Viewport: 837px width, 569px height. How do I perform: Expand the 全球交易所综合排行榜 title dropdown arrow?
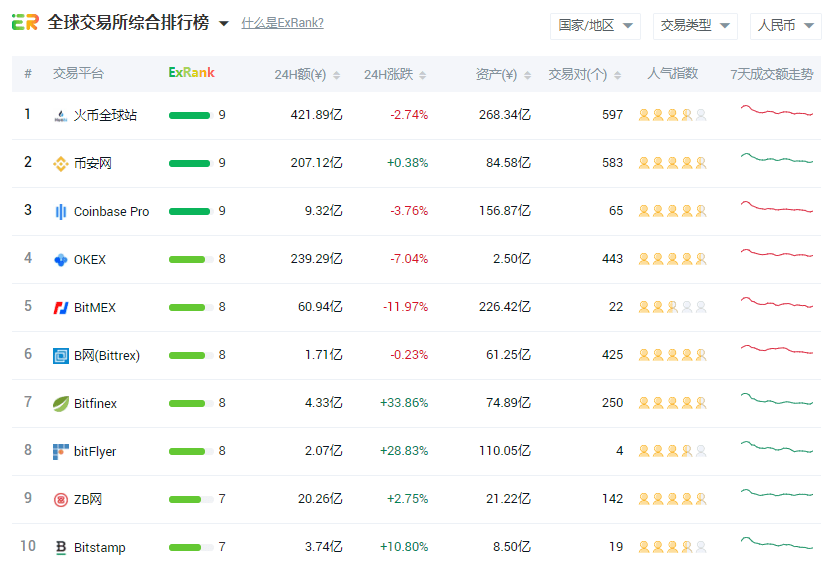[x=224, y=23]
